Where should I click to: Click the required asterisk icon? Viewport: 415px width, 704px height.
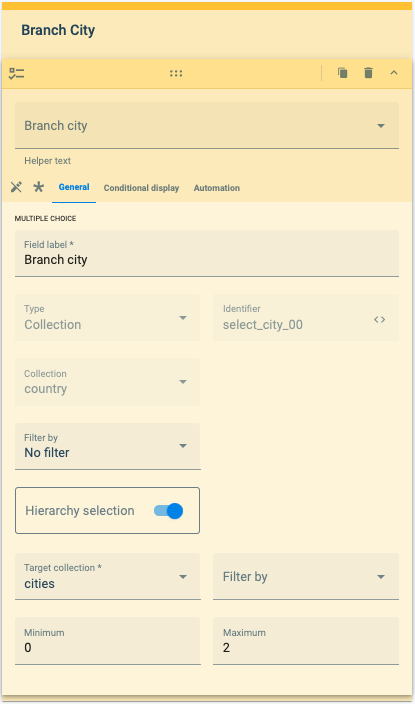pyautogui.click(x=39, y=187)
